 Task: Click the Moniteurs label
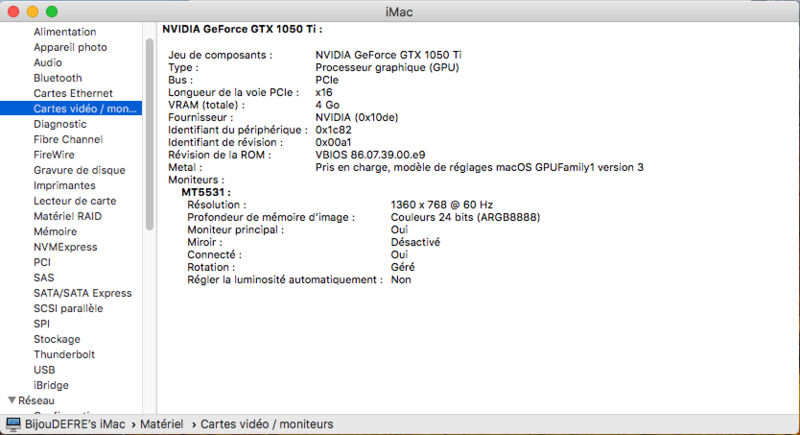(196, 180)
